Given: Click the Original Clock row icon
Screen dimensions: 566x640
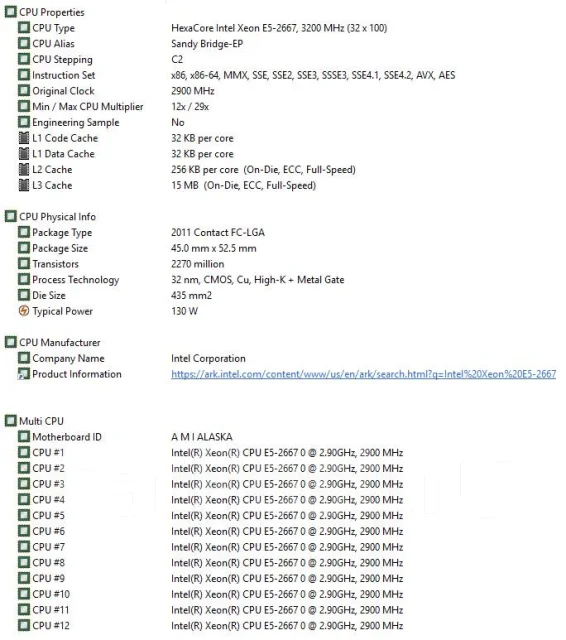Looking at the screenshot, I should click(x=24, y=91).
